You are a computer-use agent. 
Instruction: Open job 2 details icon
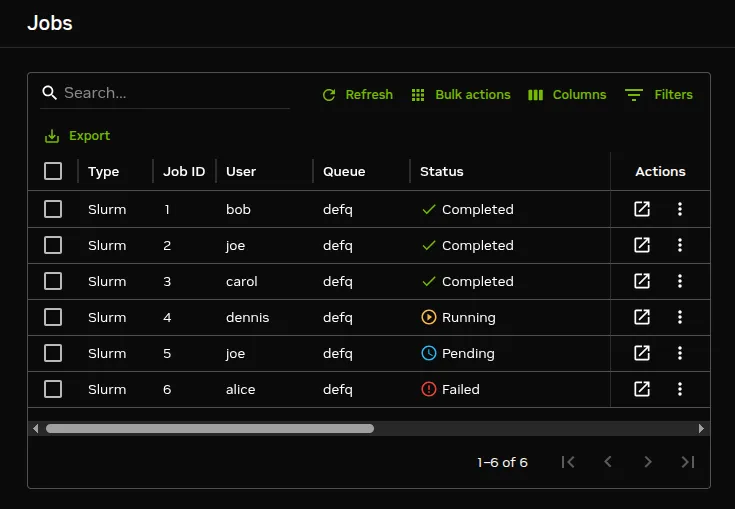(x=642, y=245)
